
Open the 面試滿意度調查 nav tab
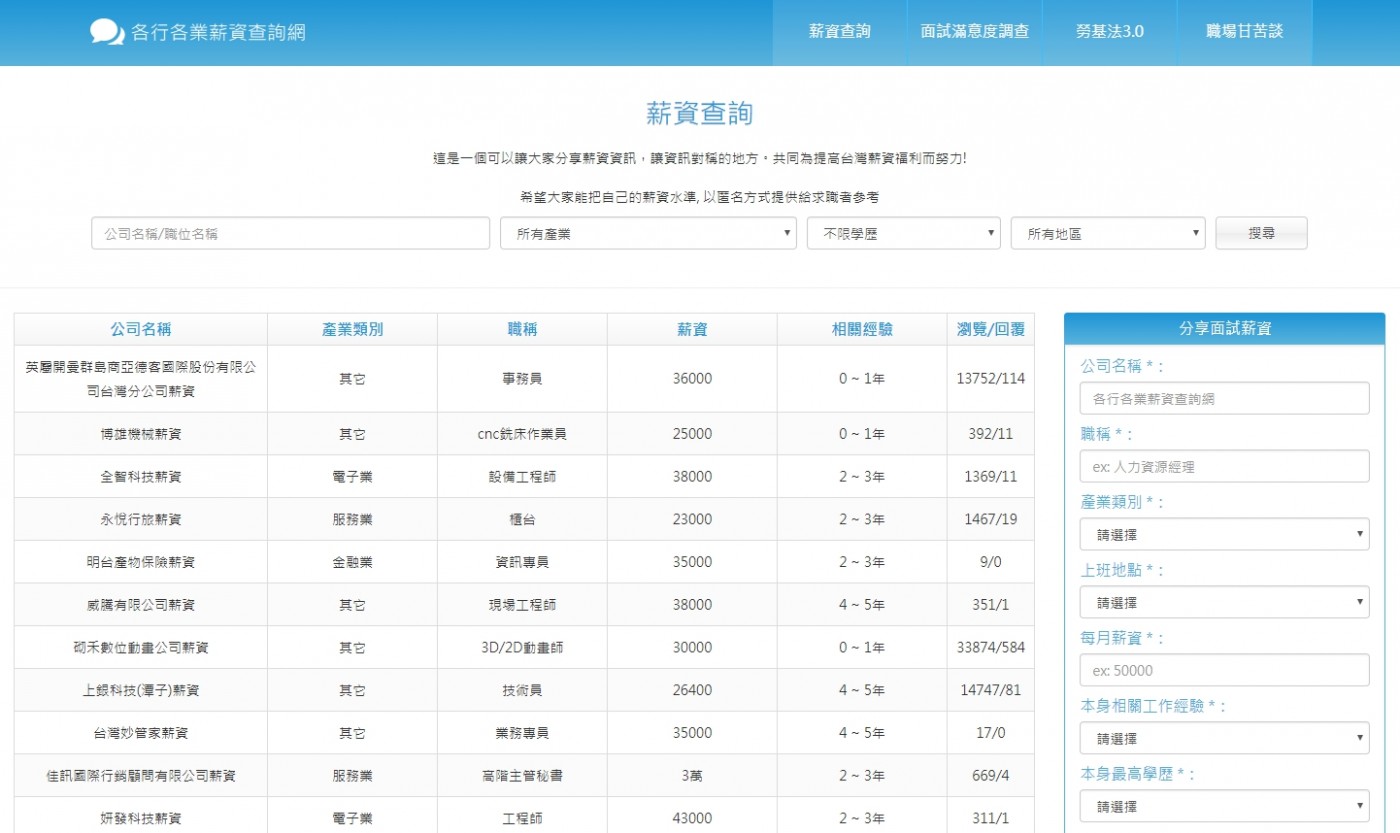[975, 32]
